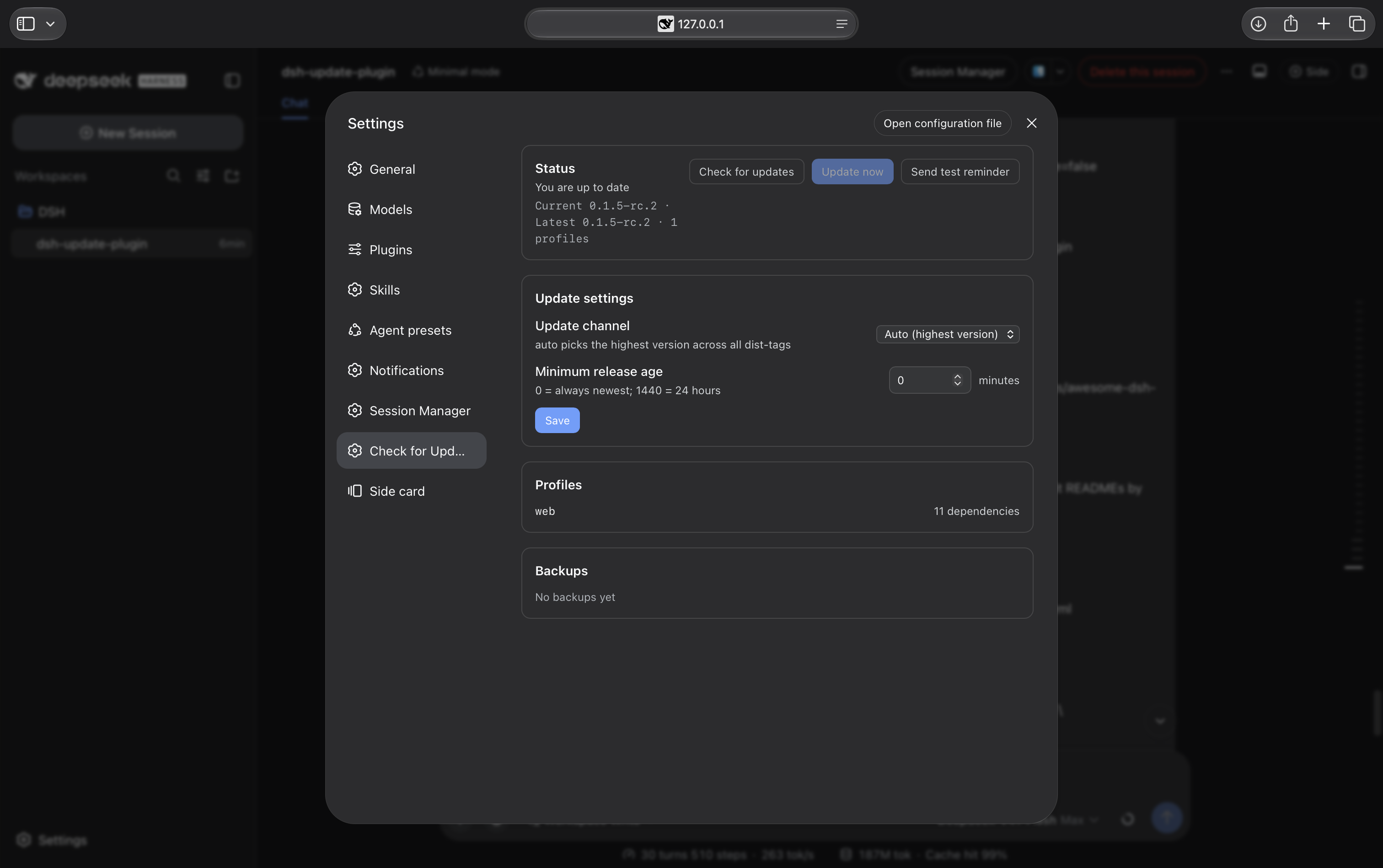Click search icon in Workspaces header
1383x868 pixels.
pyautogui.click(x=173, y=175)
